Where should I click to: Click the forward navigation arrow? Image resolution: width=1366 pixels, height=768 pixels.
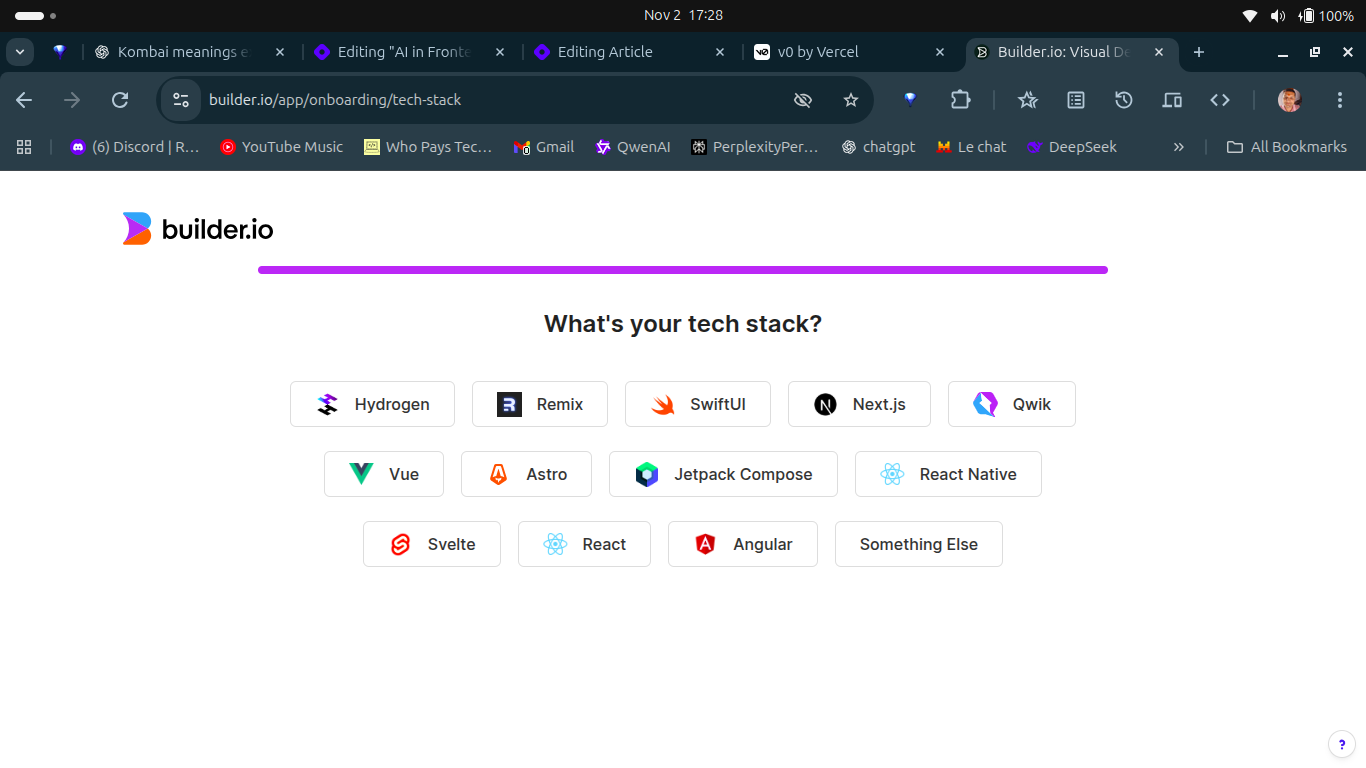tap(72, 100)
